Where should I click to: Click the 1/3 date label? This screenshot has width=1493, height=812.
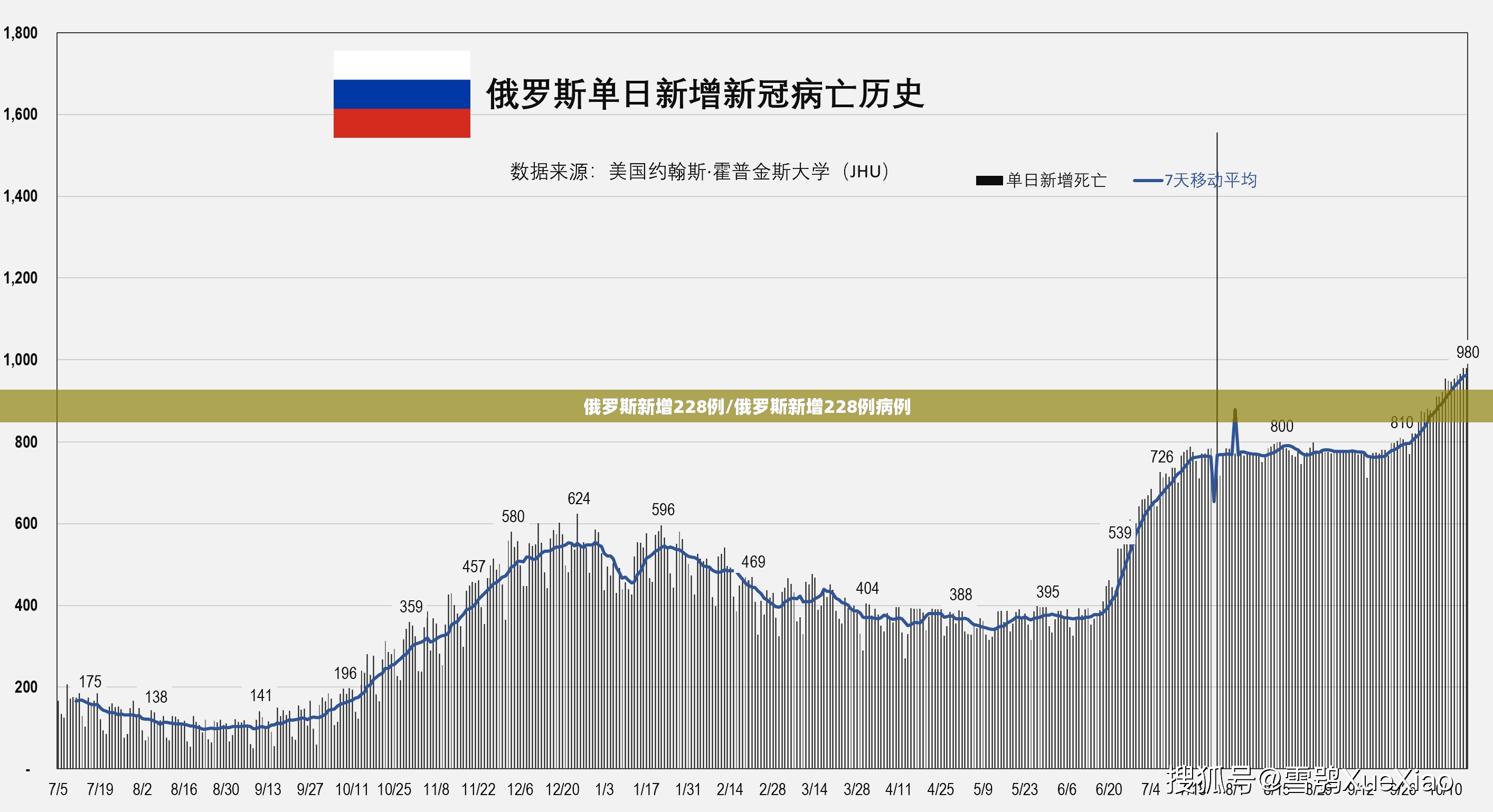tap(604, 789)
